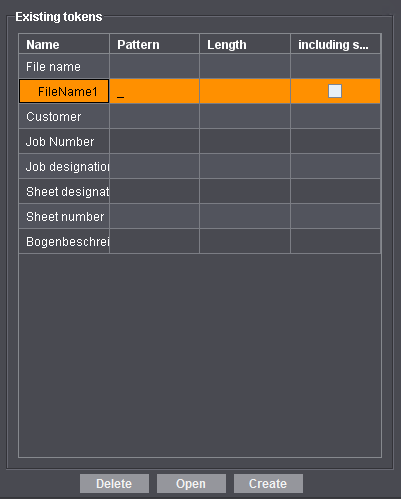
Task: Select the Job Number token row
Action: (x=200, y=141)
